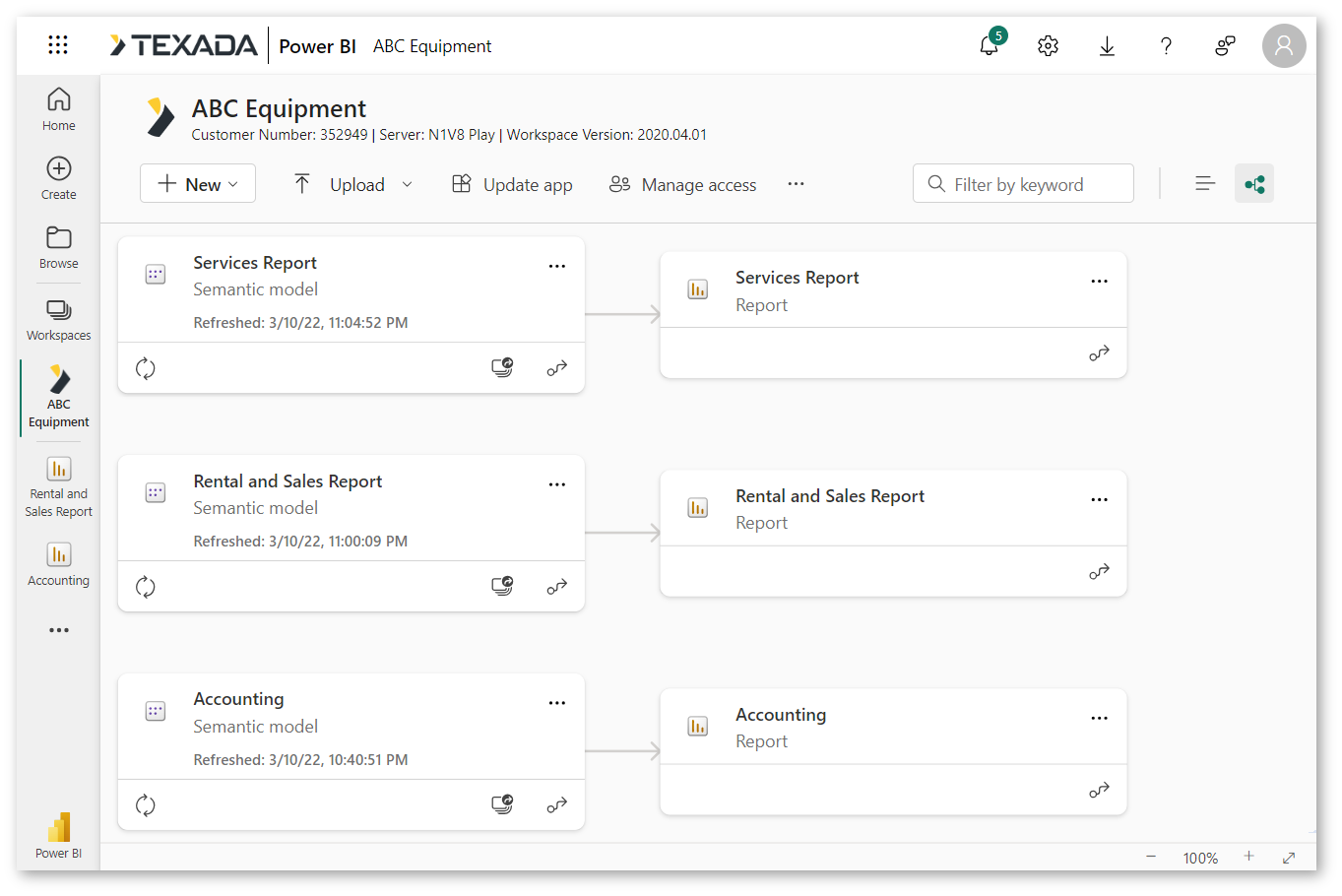1342x896 pixels.
Task: Click the 100% zoom level
Action: pyautogui.click(x=1200, y=858)
